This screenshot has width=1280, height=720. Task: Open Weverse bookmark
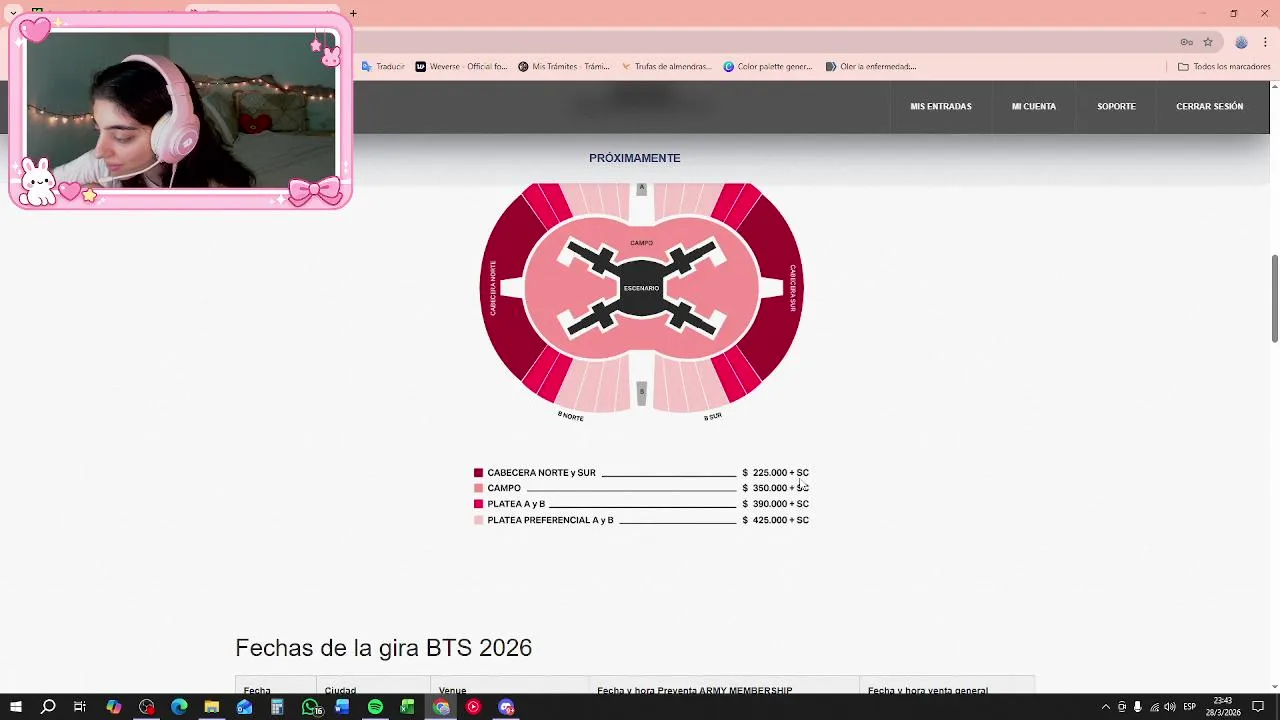pyautogui.click(x=461, y=67)
